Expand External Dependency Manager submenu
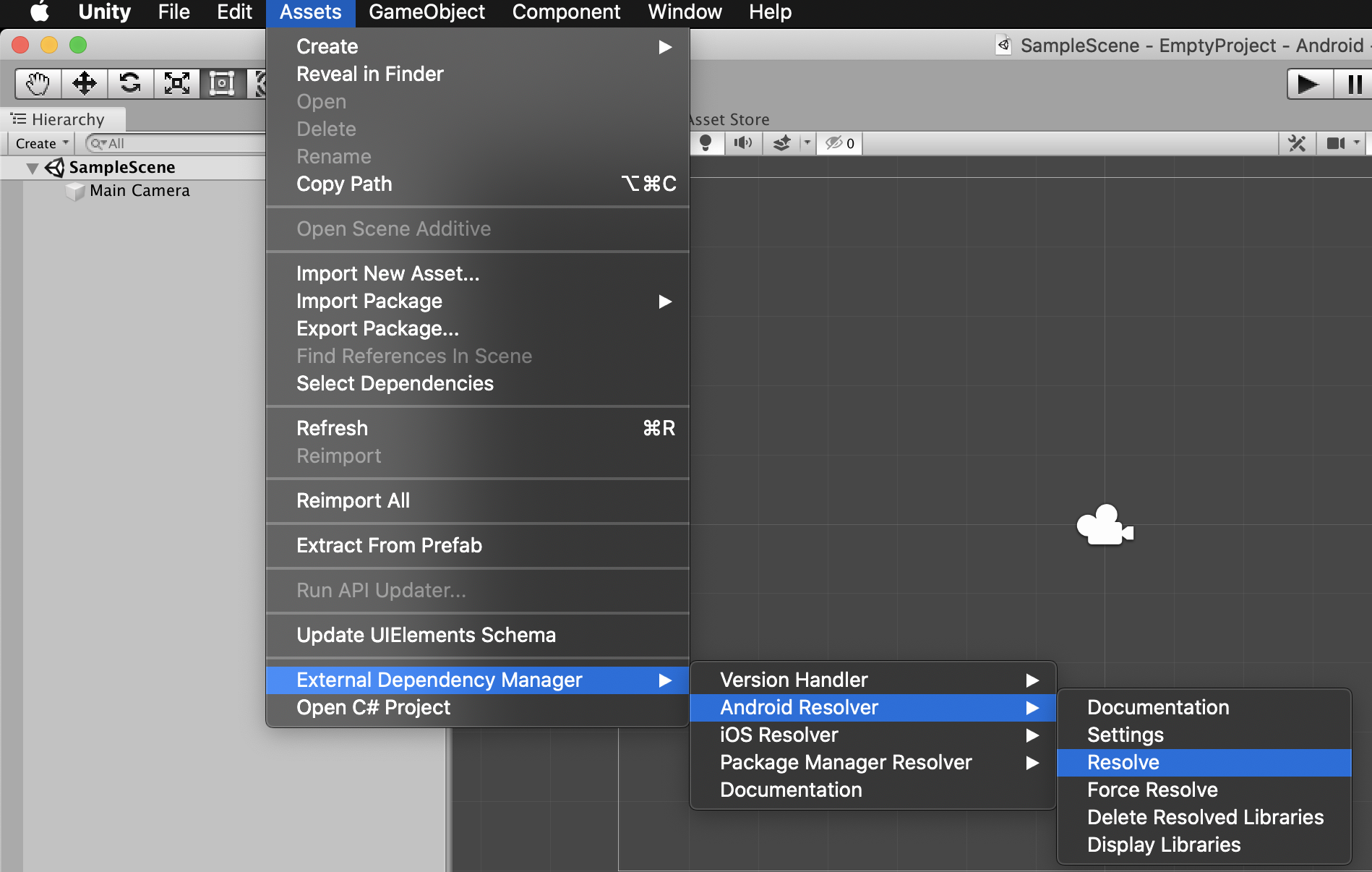This screenshot has height=872, width=1372. tap(477, 680)
